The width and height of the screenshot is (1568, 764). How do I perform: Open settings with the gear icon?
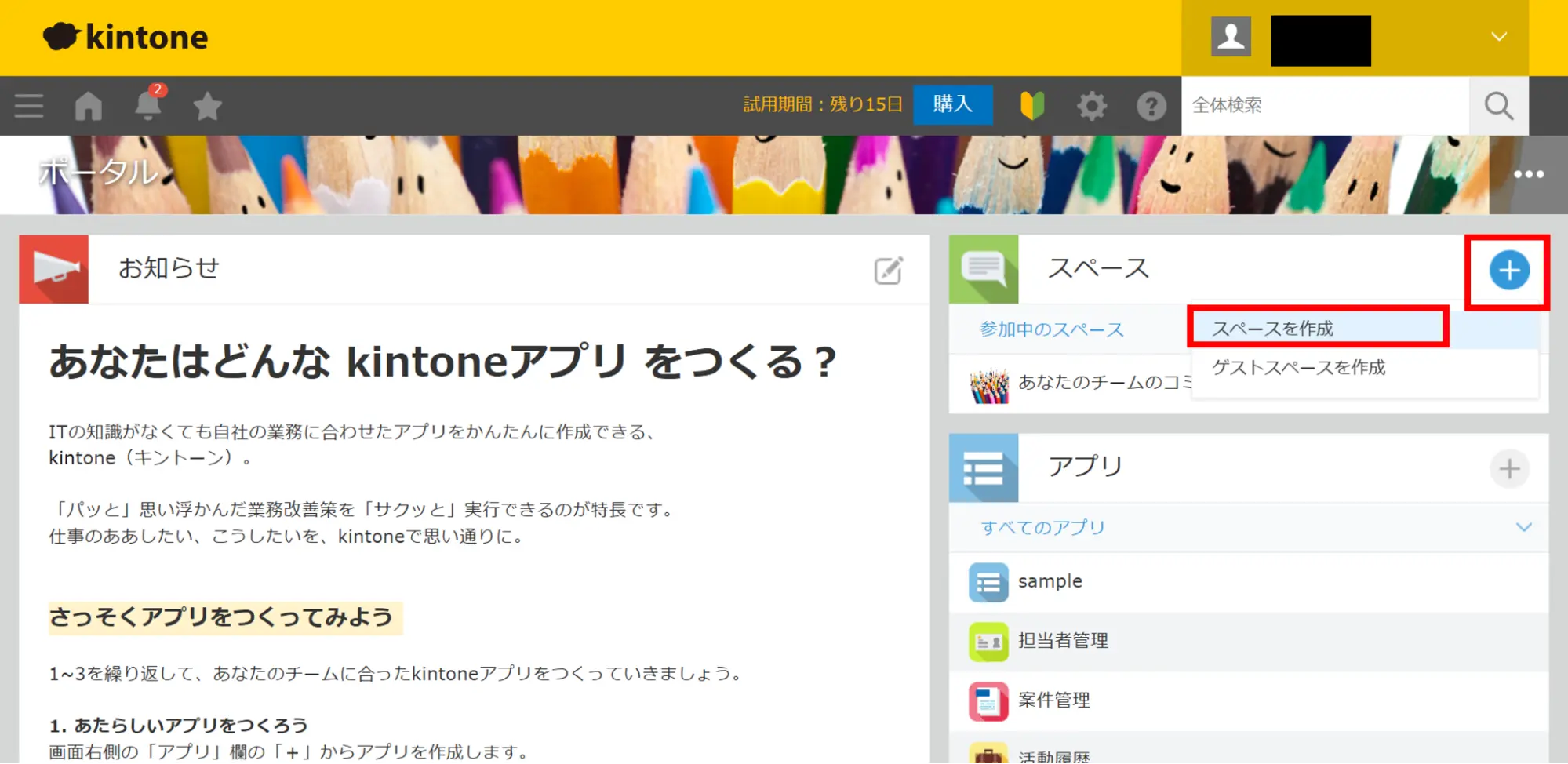tap(1092, 106)
